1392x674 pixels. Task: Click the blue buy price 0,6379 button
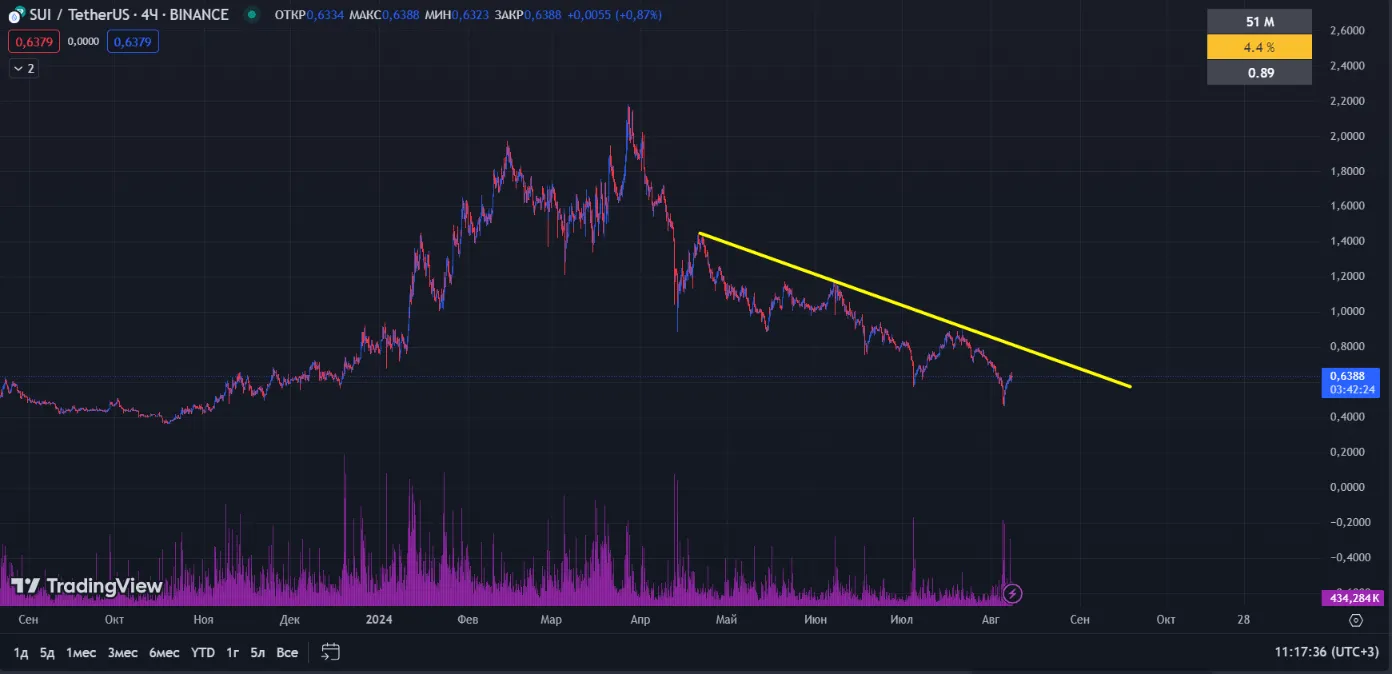132,41
